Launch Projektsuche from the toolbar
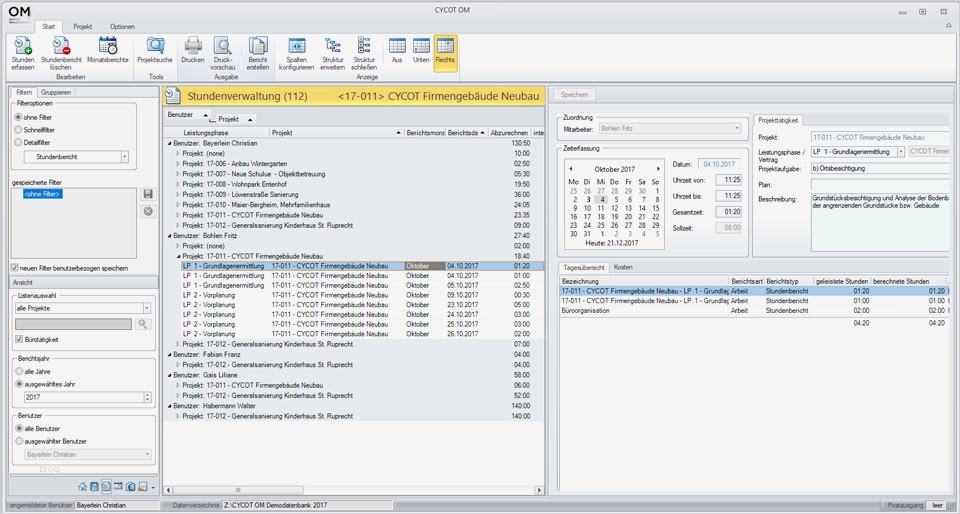This screenshot has width=960, height=514. 155,46
